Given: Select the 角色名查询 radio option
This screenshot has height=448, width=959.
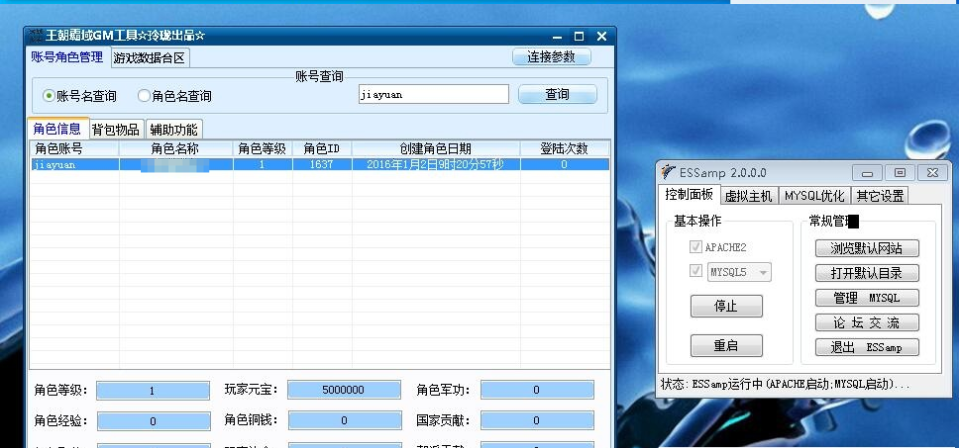Looking at the screenshot, I should (144, 96).
